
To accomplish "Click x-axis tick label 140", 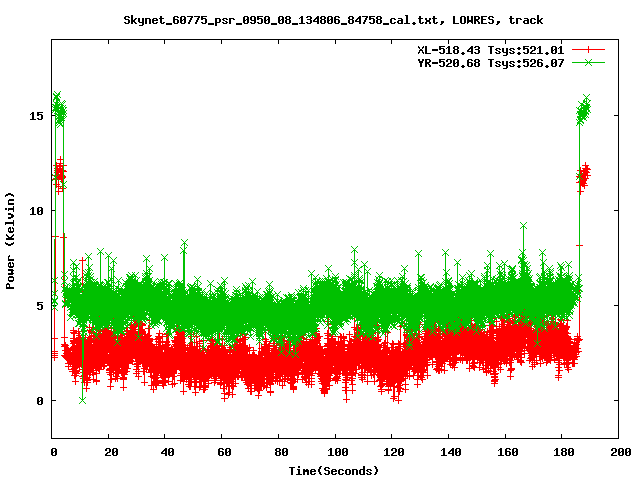I will [450, 452].
